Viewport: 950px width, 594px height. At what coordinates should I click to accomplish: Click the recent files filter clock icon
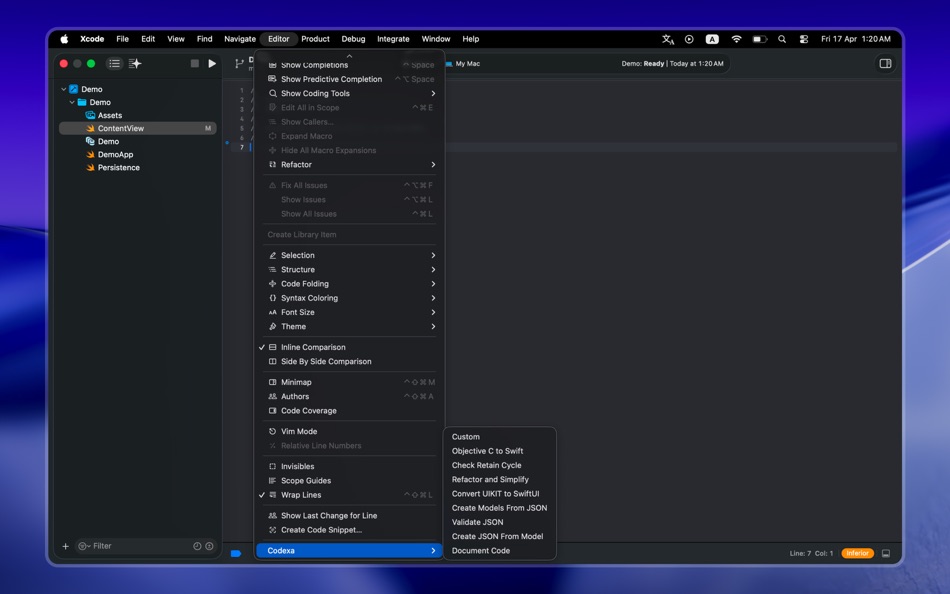point(197,546)
